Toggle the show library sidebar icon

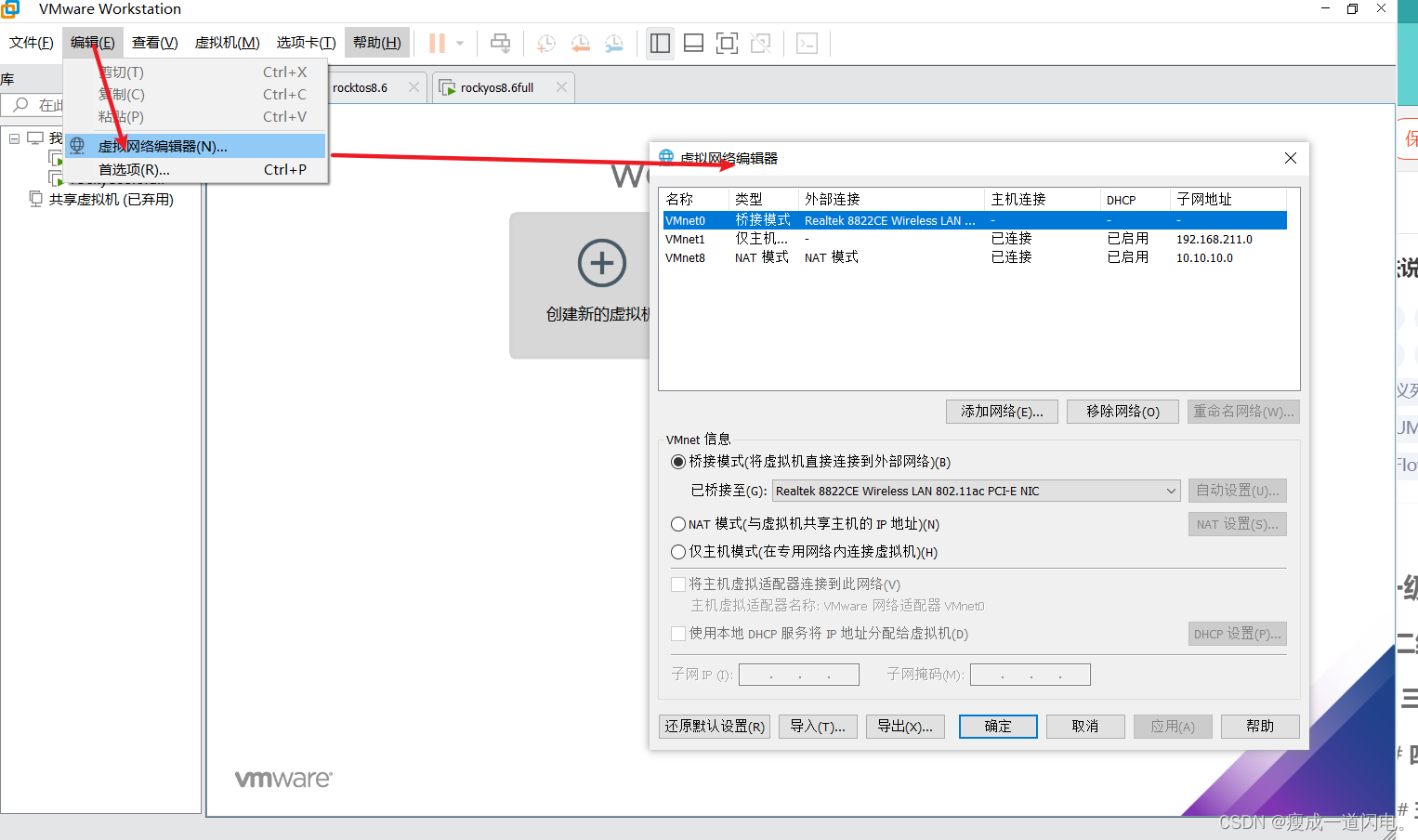coord(660,43)
